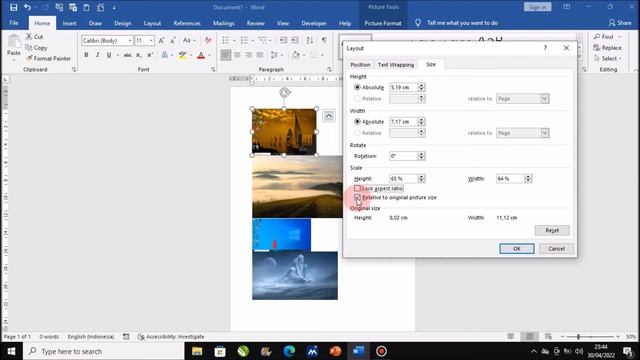Screen dimensions: 640x360
Task: Open the Windows Start menu
Action: click(x=11, y=351)
